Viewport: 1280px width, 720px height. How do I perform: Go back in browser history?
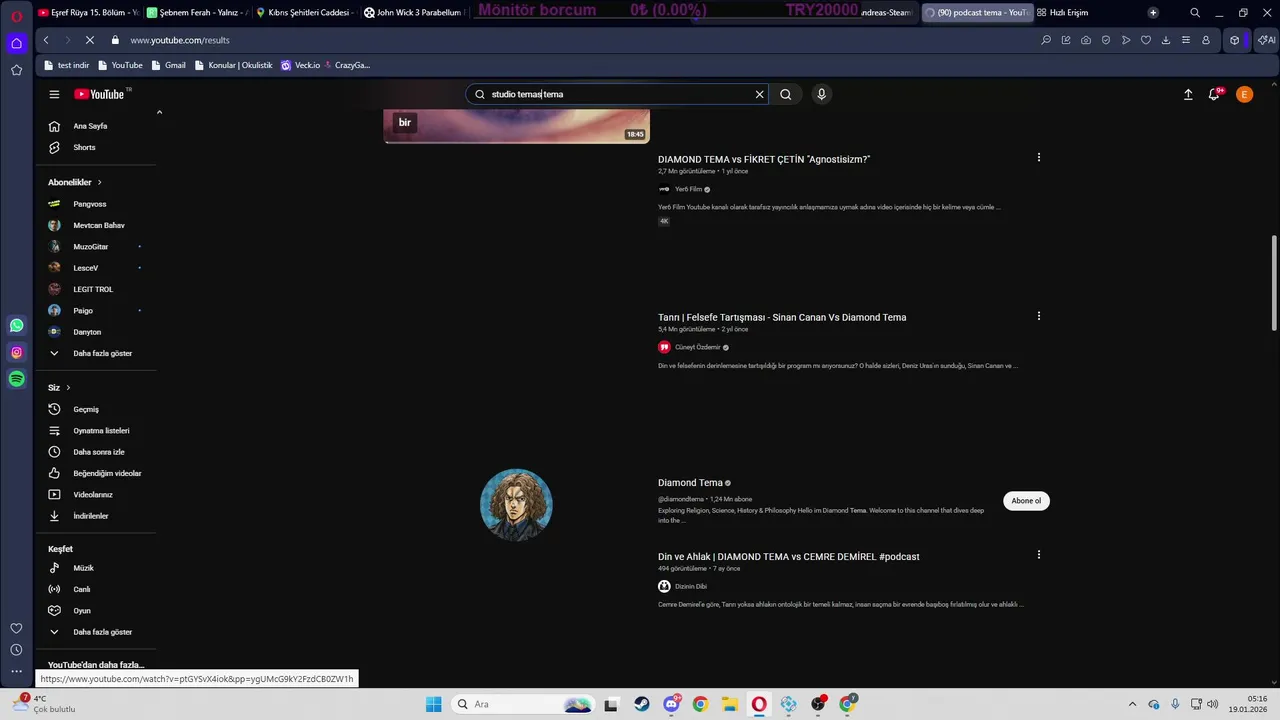tap(46, 40)
